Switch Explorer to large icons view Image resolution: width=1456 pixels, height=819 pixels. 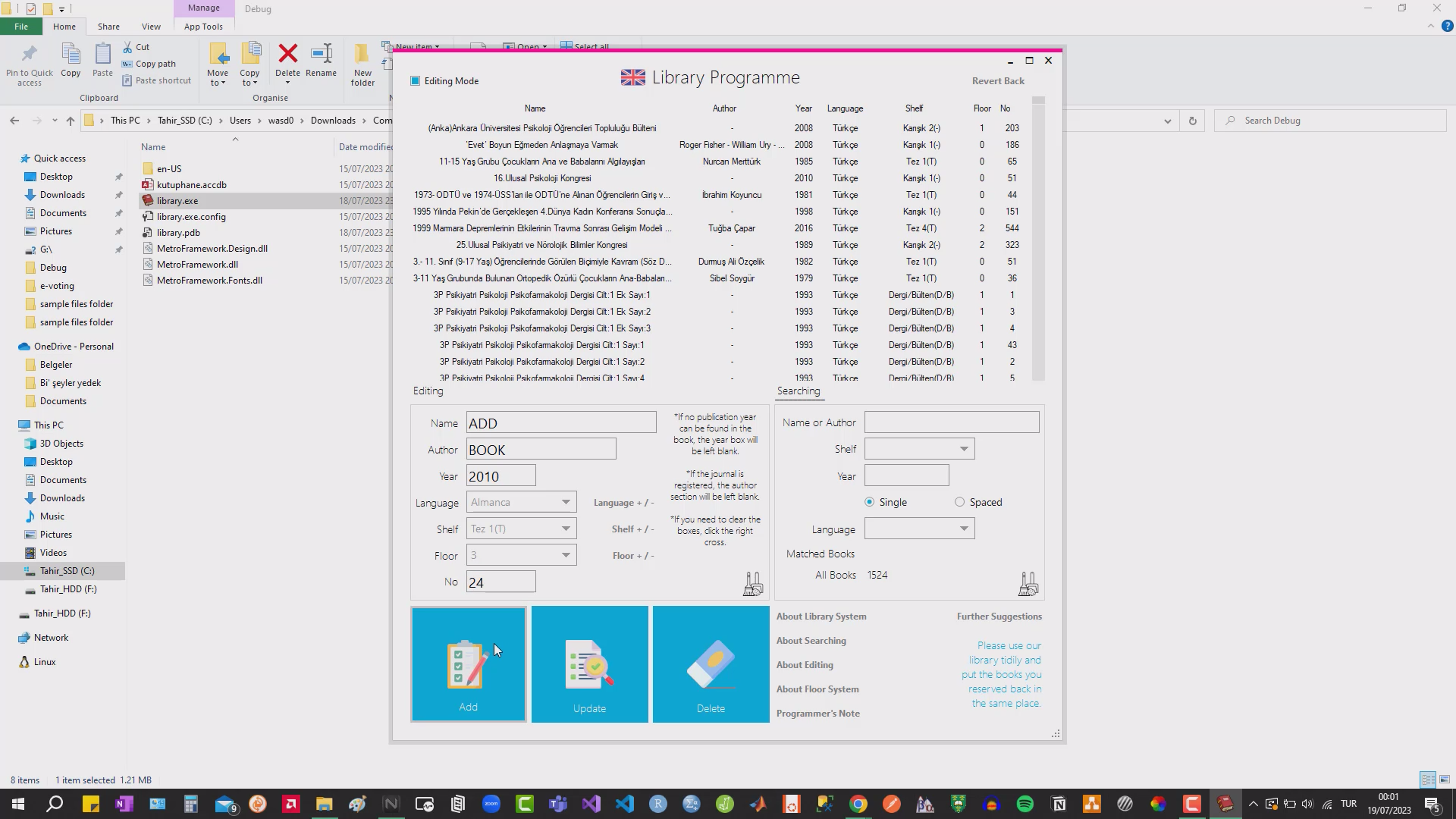(1445, 780)
